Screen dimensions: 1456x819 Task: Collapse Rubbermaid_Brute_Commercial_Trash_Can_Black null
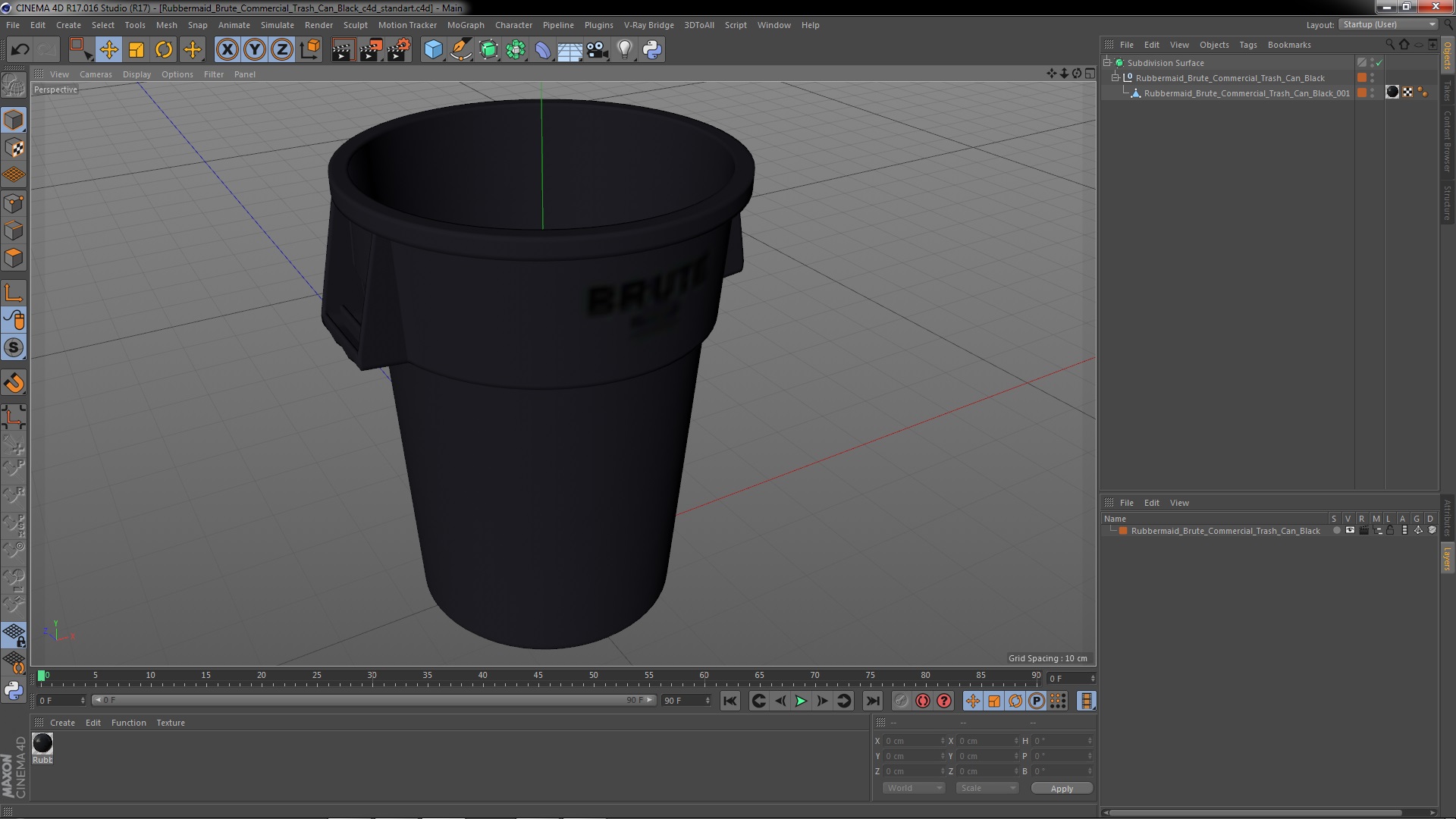point(1116,78)
